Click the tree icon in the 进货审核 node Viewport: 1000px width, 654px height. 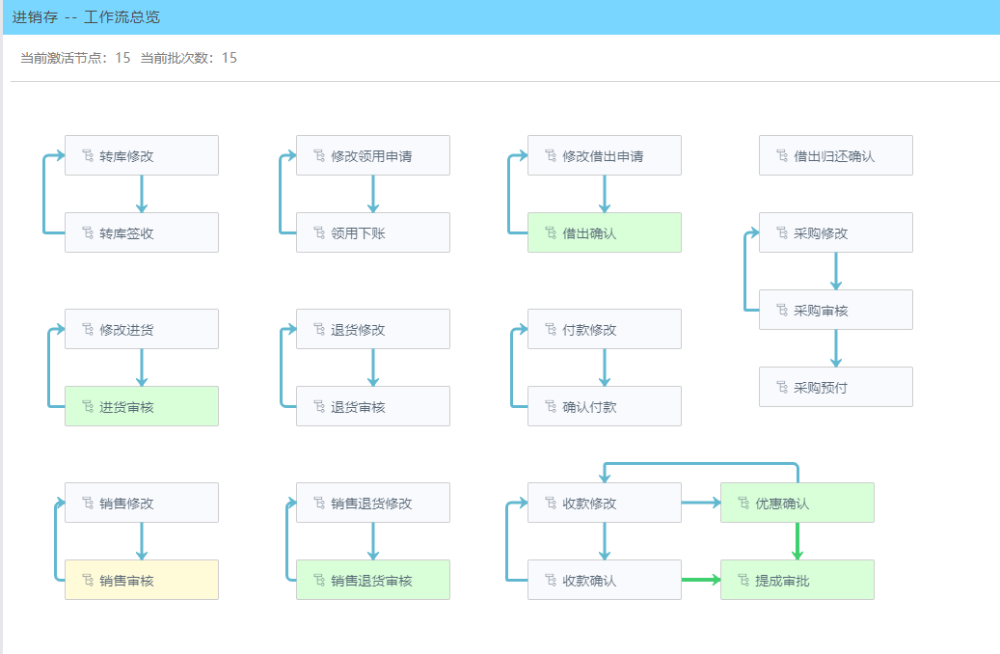tap(88, 406)
